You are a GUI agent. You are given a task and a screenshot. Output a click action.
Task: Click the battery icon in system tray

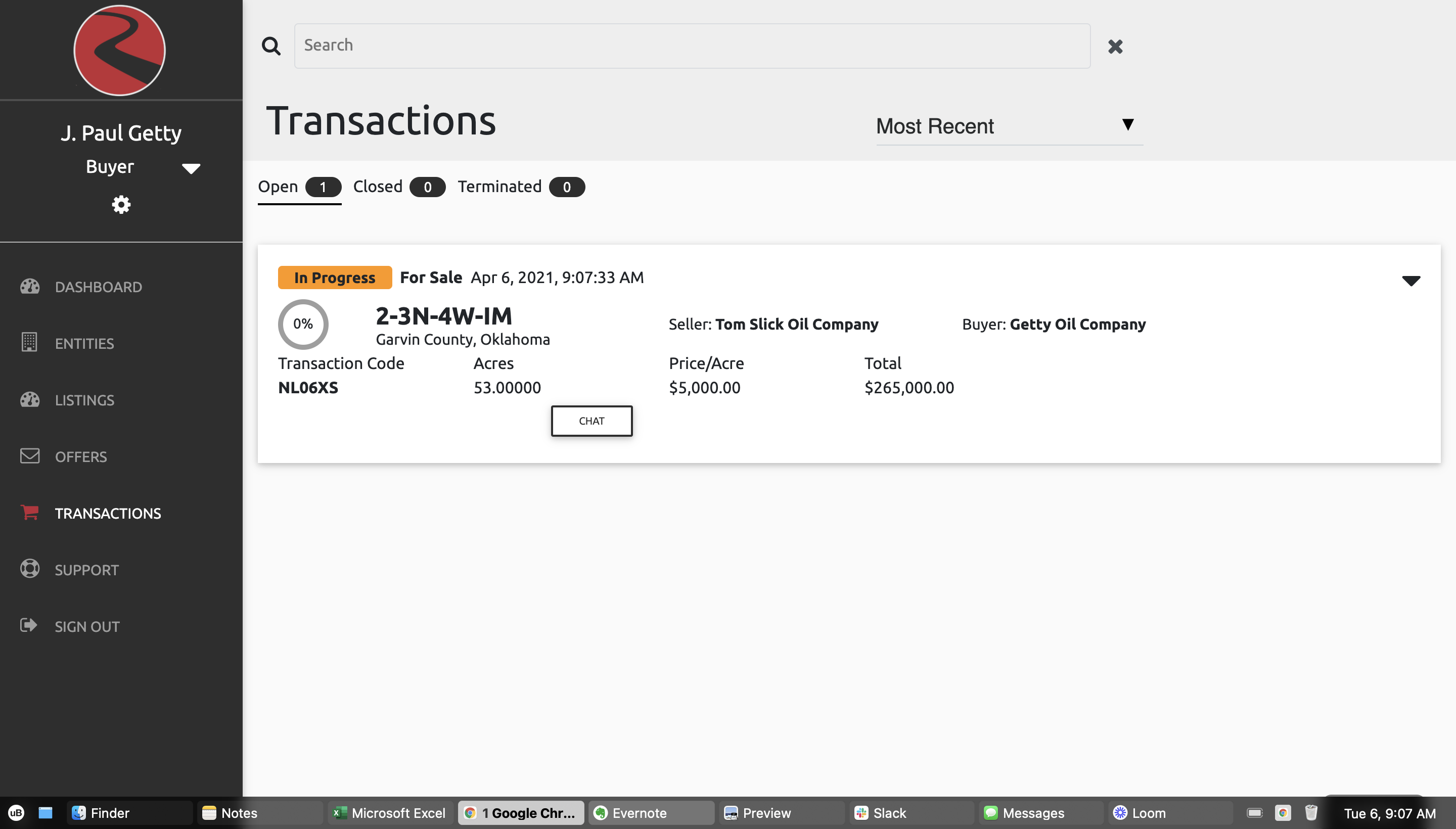coord(1254,812)
